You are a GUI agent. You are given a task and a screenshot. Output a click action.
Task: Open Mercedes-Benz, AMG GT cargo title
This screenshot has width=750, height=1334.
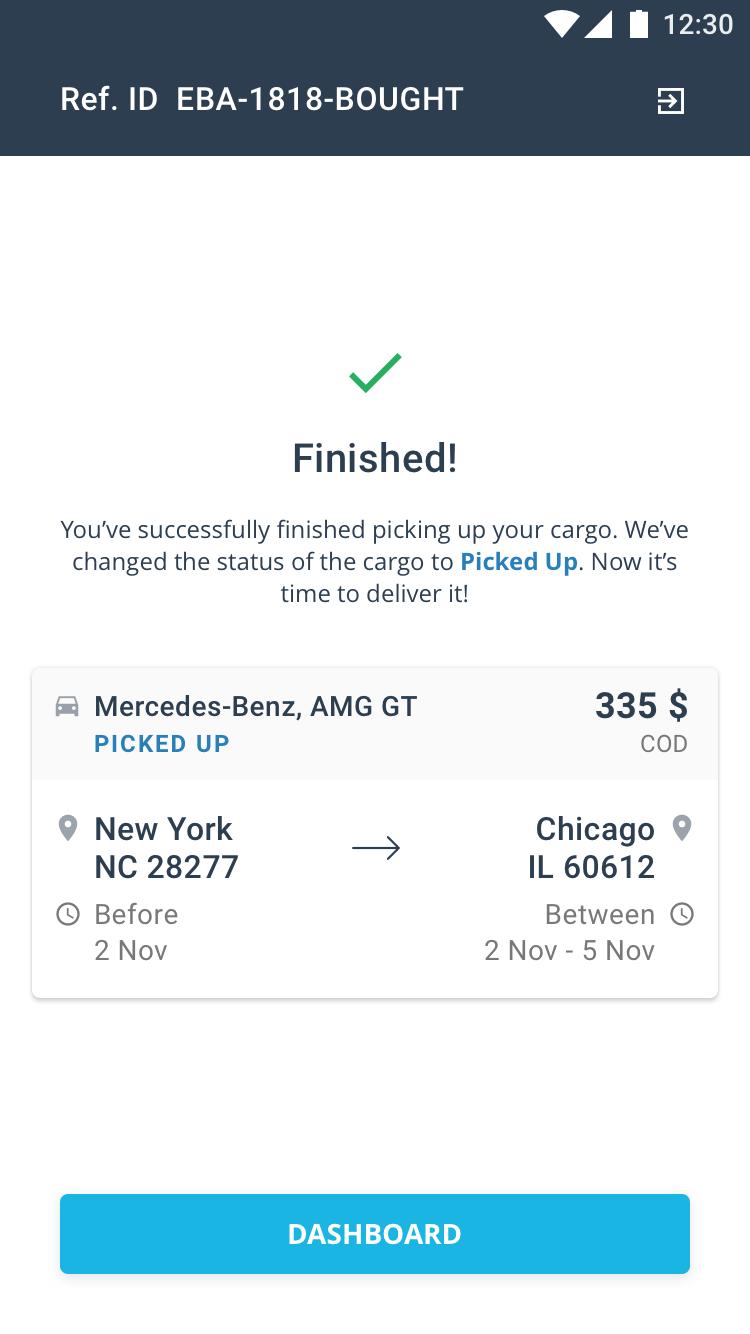256,706
